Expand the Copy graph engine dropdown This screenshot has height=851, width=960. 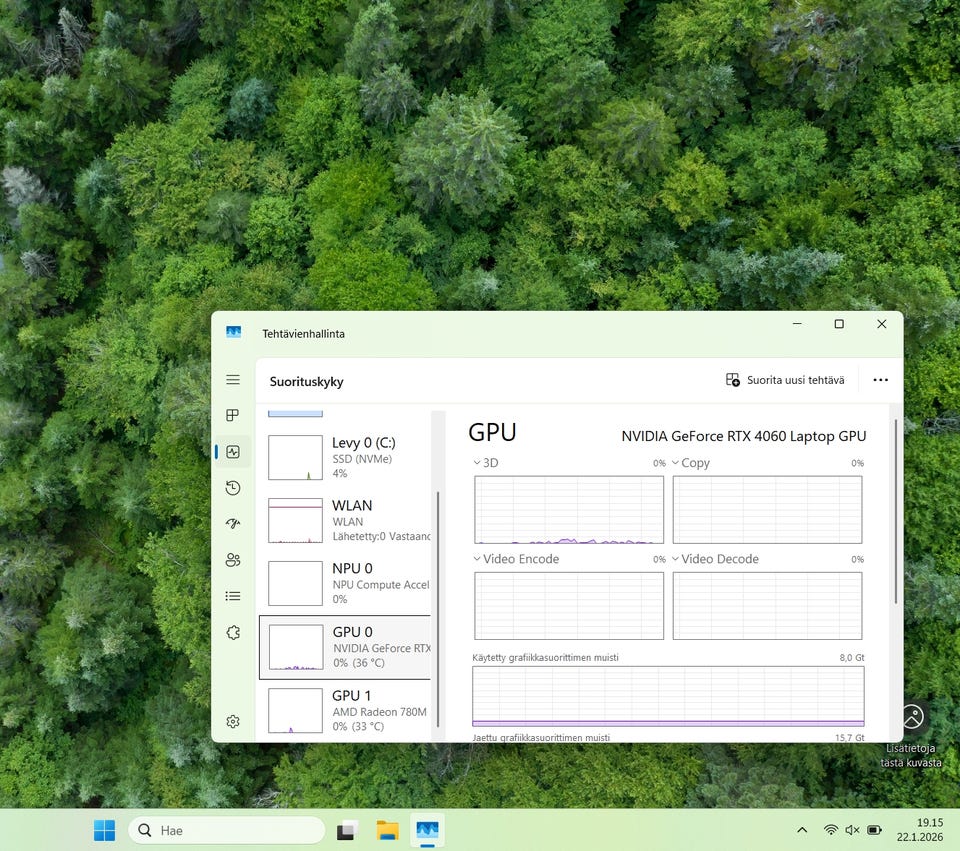pyautogui.click(x=690, y=463)
